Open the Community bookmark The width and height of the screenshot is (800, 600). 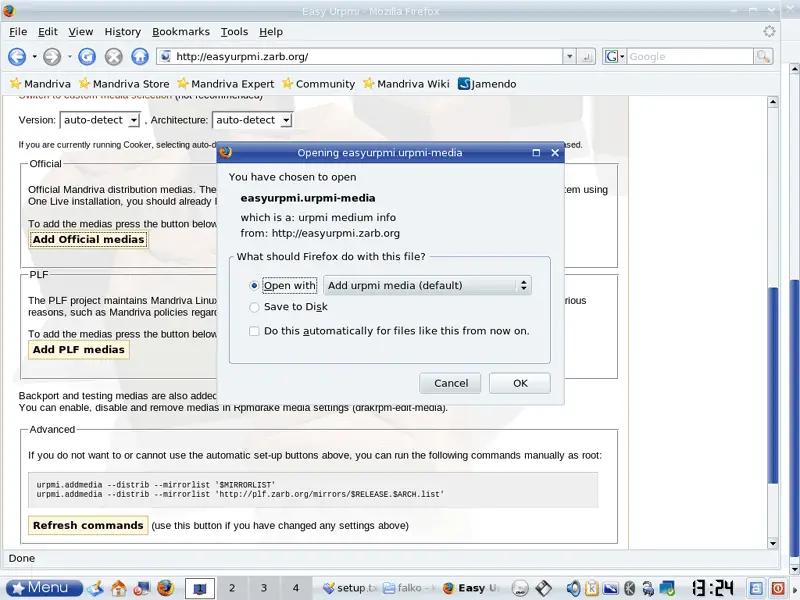click(319, 84)
